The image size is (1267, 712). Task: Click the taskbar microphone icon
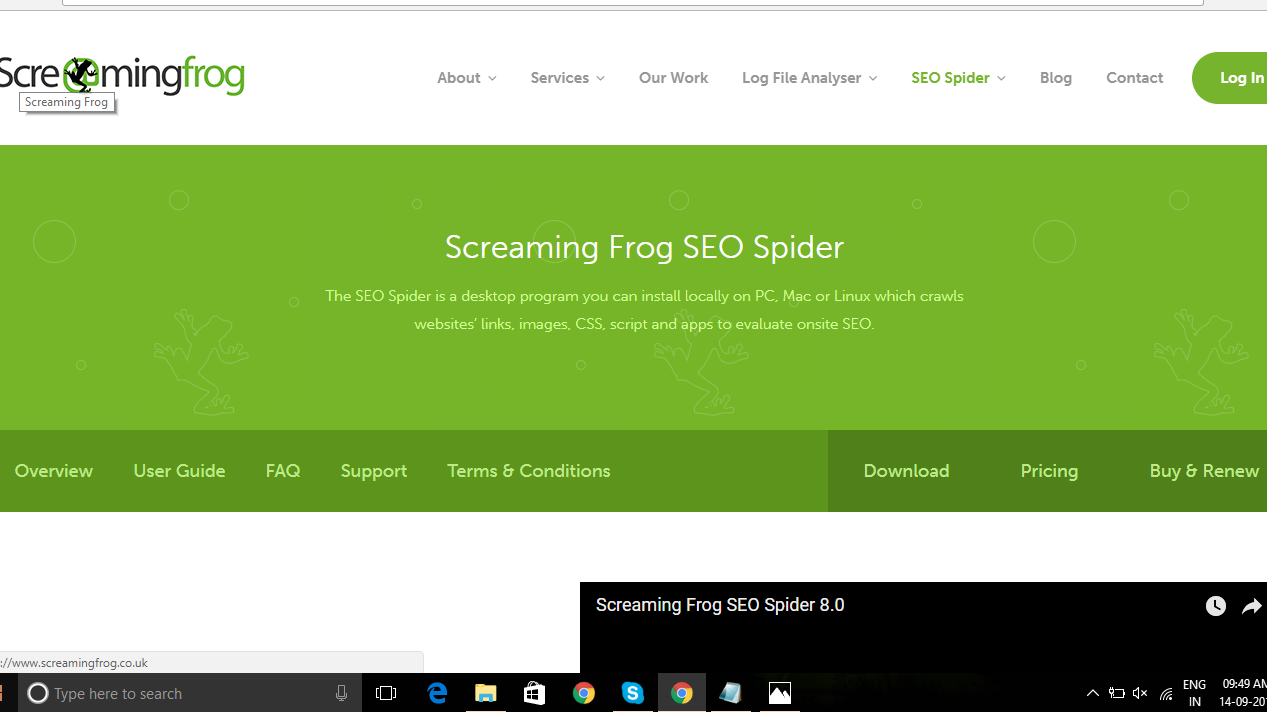[342, 693]
